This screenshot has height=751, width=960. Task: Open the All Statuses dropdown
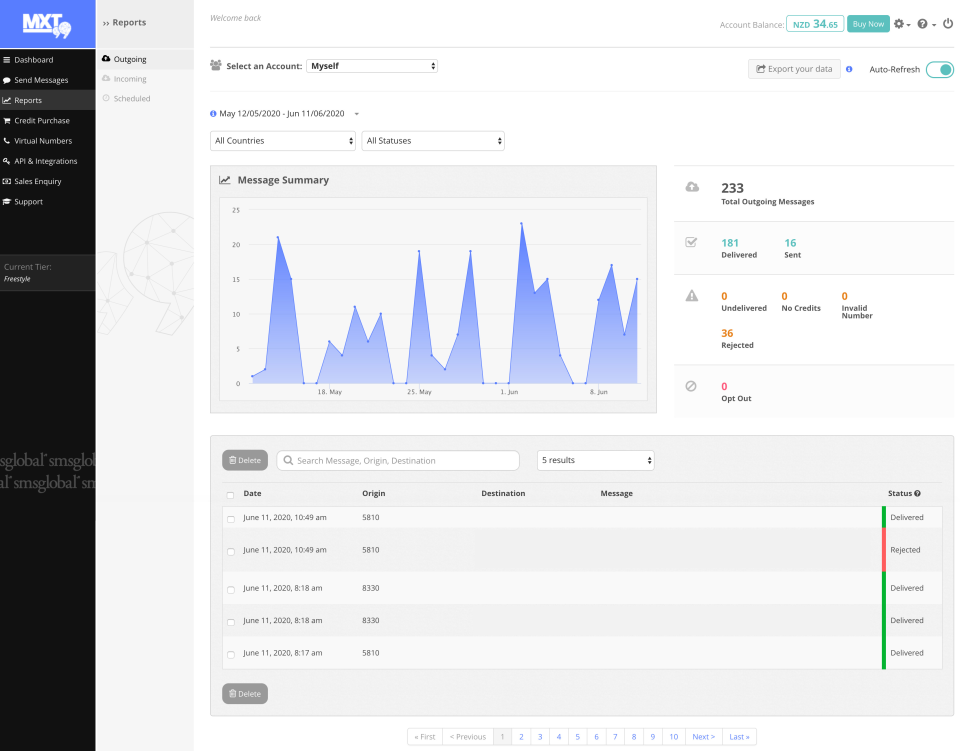(433, 141)
